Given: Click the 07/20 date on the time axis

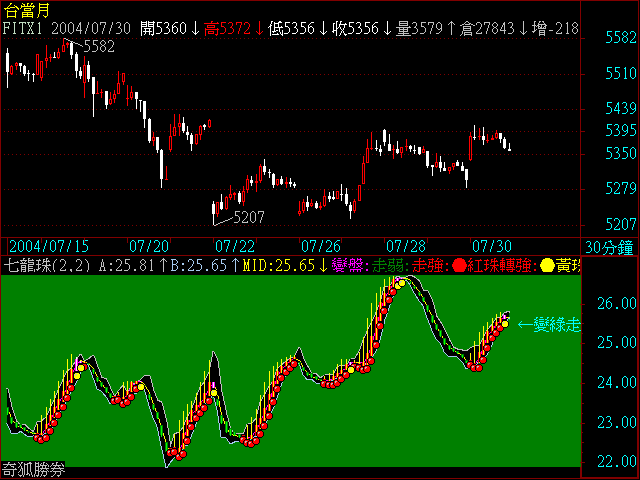Looking at the screenshot, I should pos(149,247).
